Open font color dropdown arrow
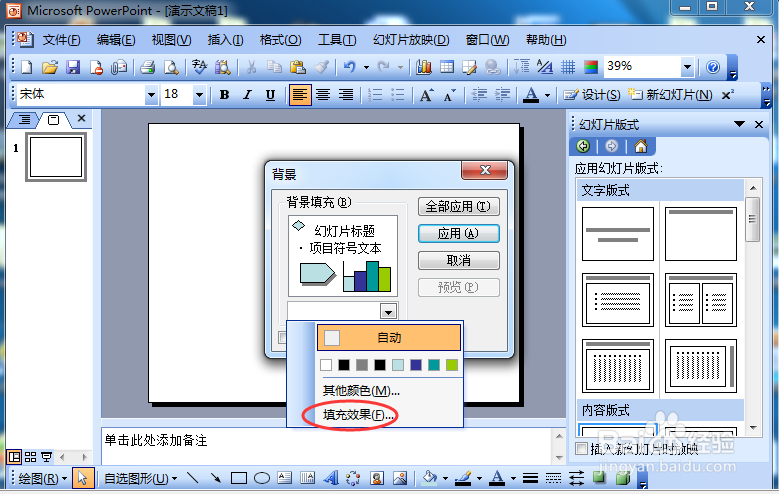The image size is (779, 494). 547,95
